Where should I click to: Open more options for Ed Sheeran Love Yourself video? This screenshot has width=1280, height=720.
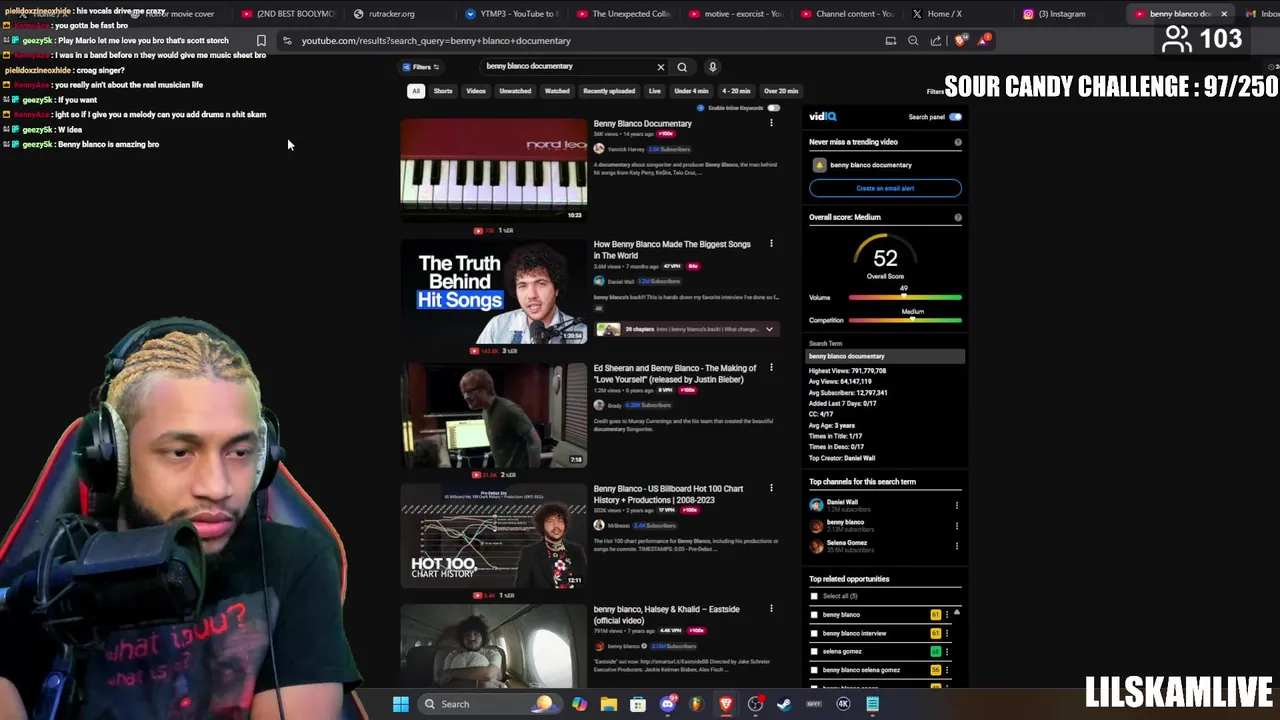click(771, 368)
